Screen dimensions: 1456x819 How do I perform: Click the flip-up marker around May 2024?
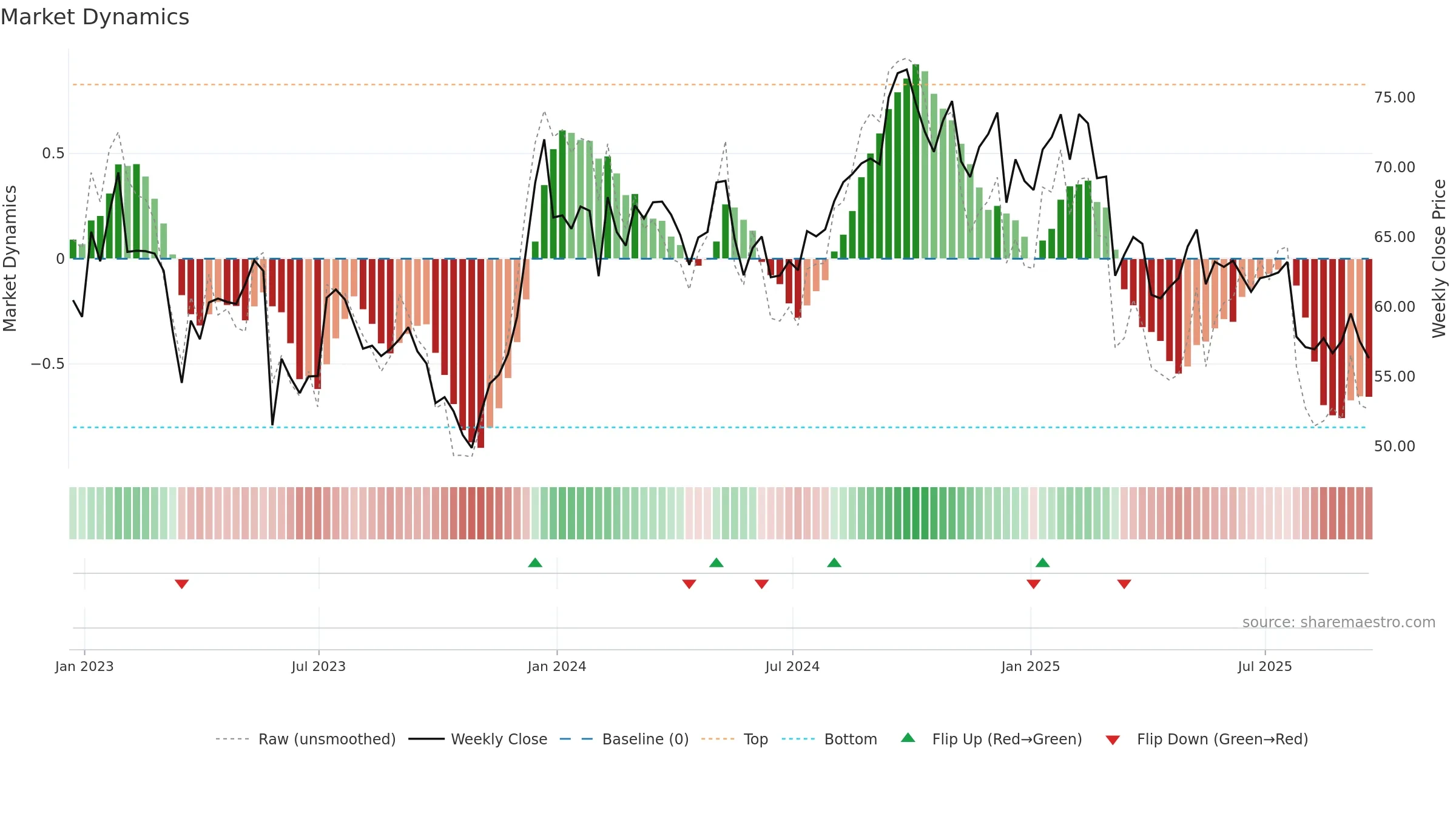point(716,562)
